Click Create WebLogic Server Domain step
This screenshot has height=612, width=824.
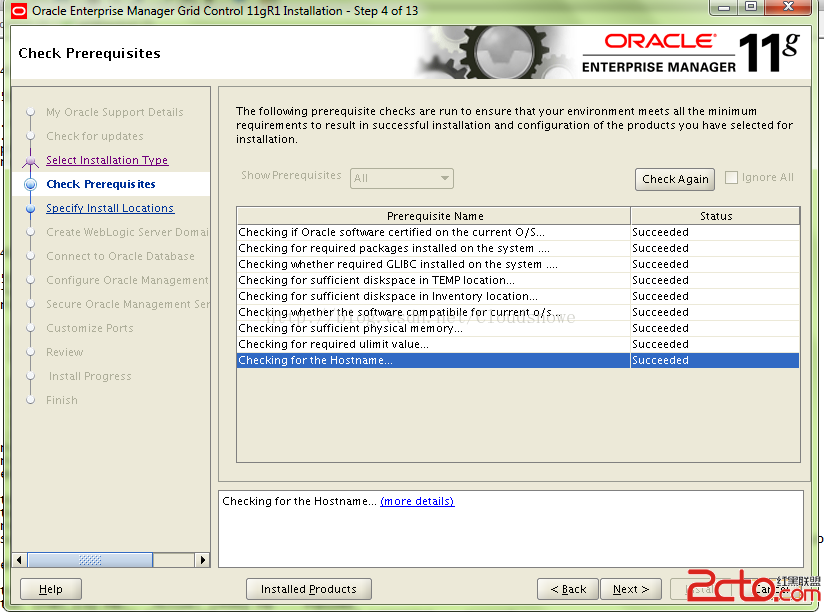coord(127,232)
